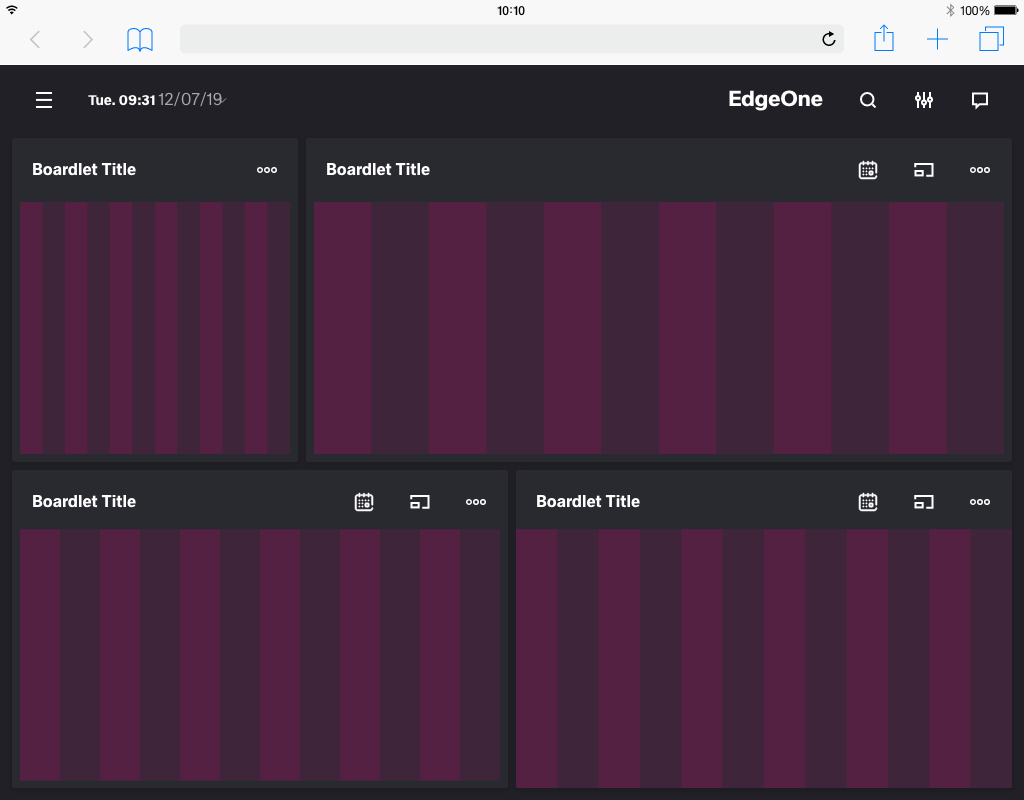Click the EdgeOne logo
The image size is (1024, 800).
[x=775, y=99]
